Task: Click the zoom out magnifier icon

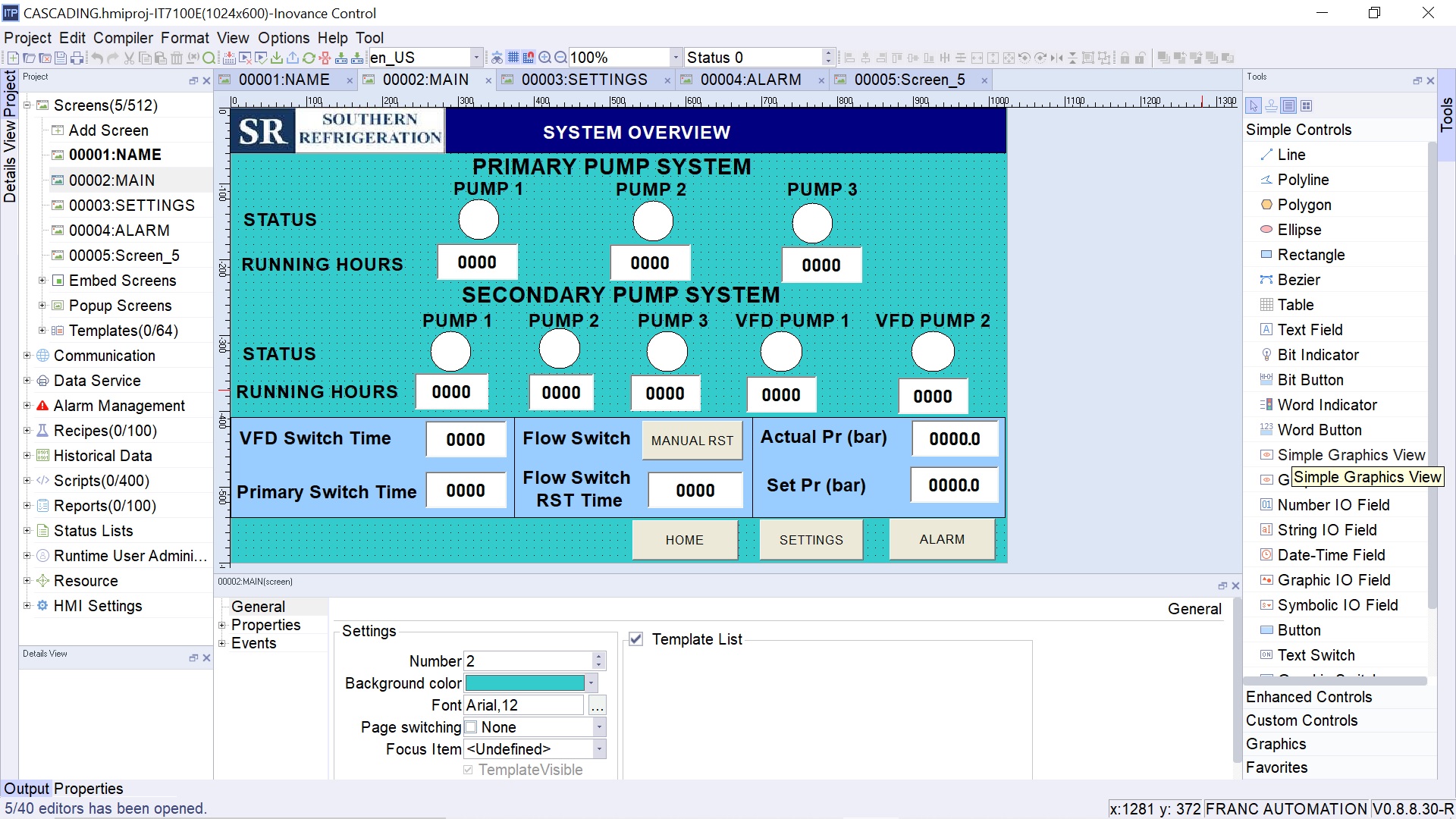Action: click(560, 58)
